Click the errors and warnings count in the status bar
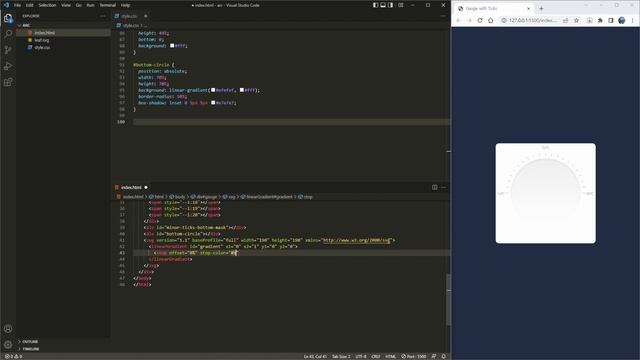The width and height of the screenshot is (640, 360). coord(13,356)
